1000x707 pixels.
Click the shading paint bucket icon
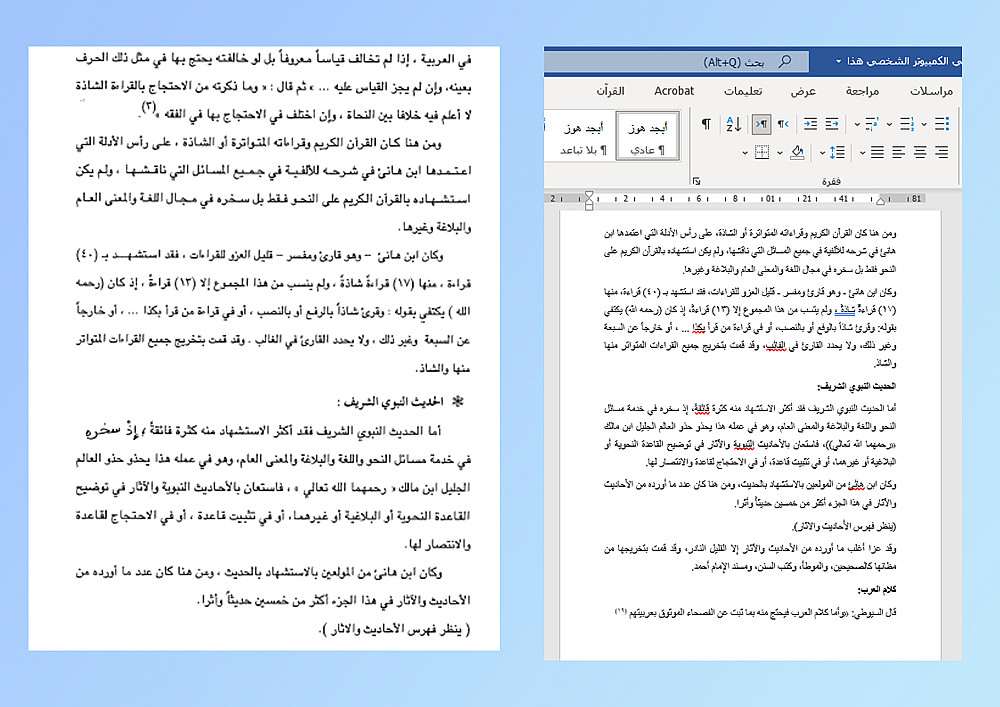[797, 152]
